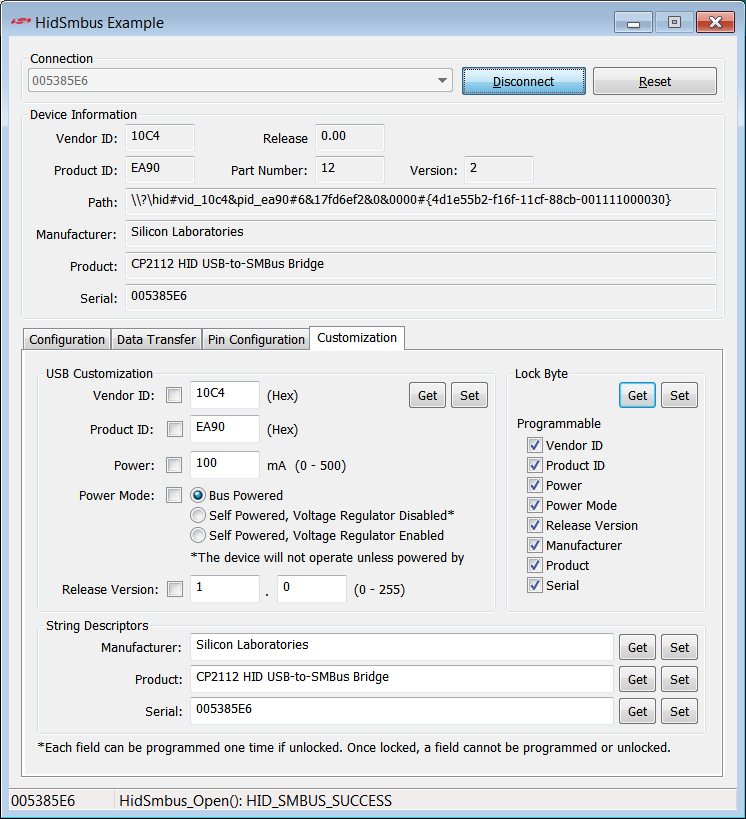Click the Silicon Labs title bar icon
This screenshot has height=819, width=746.
tap(20, 22)
